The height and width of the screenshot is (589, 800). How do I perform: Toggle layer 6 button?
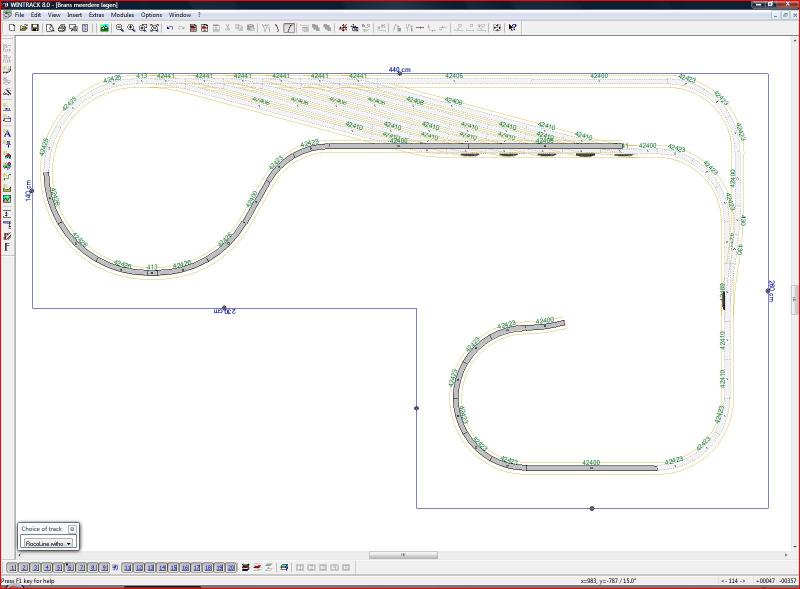70,568
